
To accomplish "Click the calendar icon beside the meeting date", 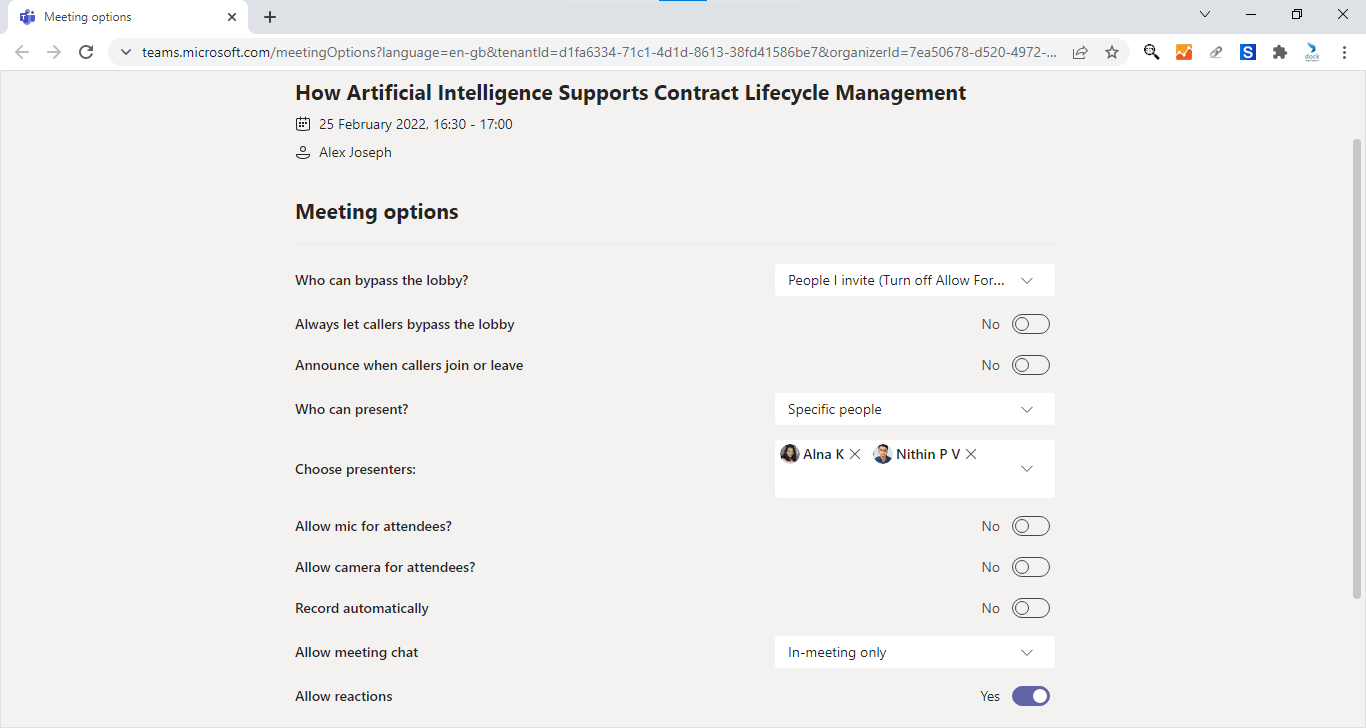I will [x=303, y=124].
